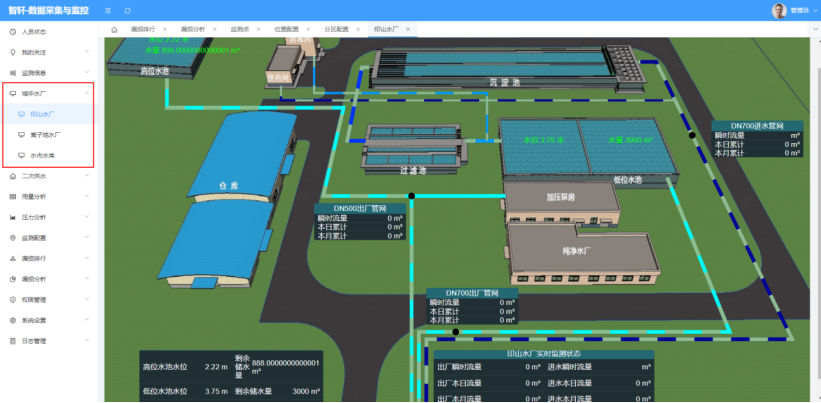
Task: Click the 压力分析 chart icon
Action: pyautogui.click(x=13, y=217)
